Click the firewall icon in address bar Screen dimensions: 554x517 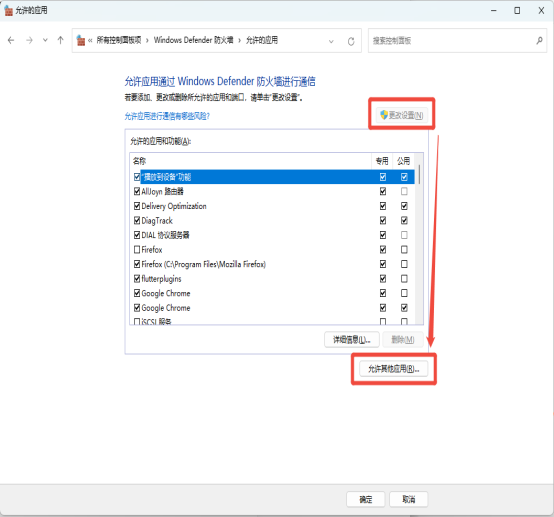(x=81, y=40)
